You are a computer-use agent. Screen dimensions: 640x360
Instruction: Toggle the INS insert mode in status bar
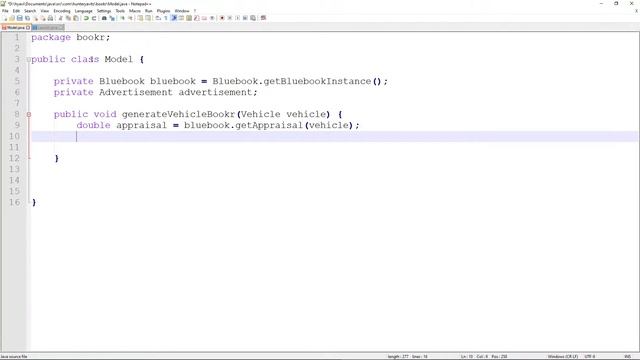[627, 357]
